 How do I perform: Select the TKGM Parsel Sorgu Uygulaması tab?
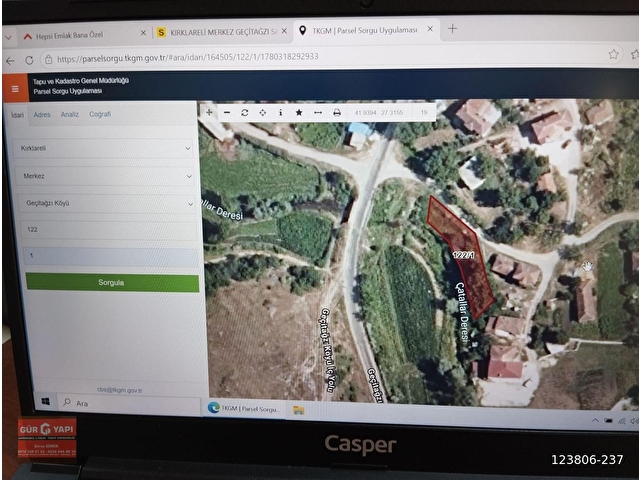tap(365, 30)
